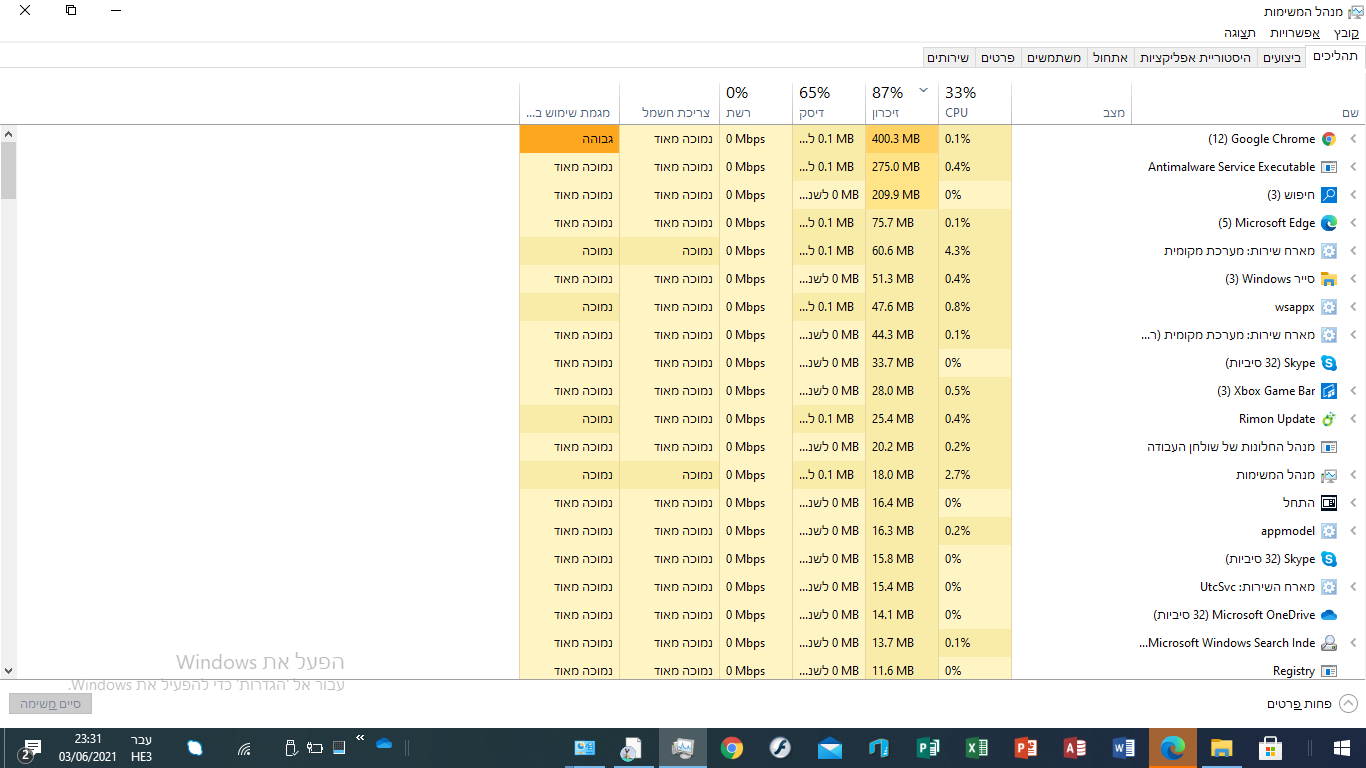
Task: Click the חיפוש (3) magnifier process icon
Action: [1329, 195]
